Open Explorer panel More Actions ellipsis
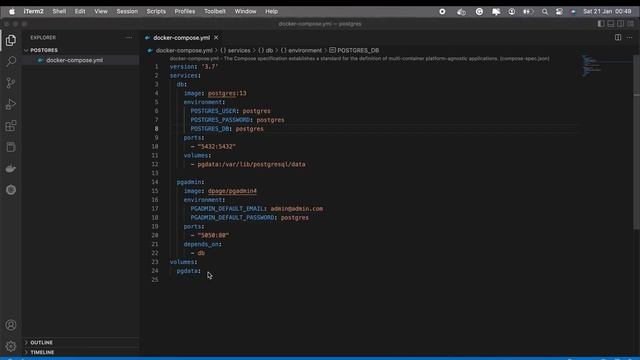 click(x=129, y=38)
